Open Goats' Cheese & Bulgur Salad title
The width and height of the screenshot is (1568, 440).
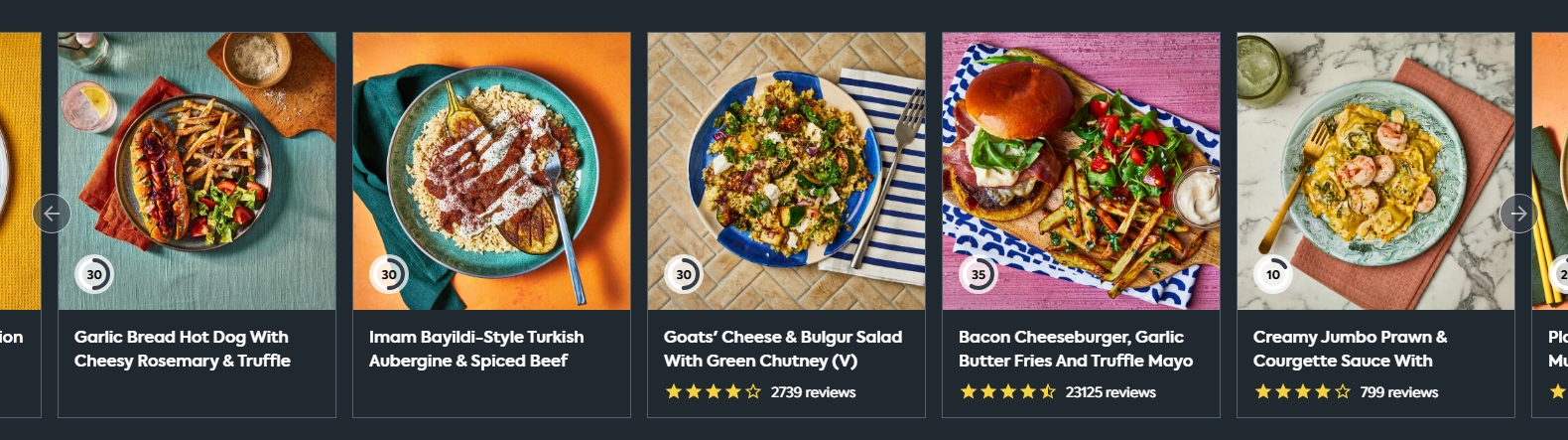[x=783, y=349]
